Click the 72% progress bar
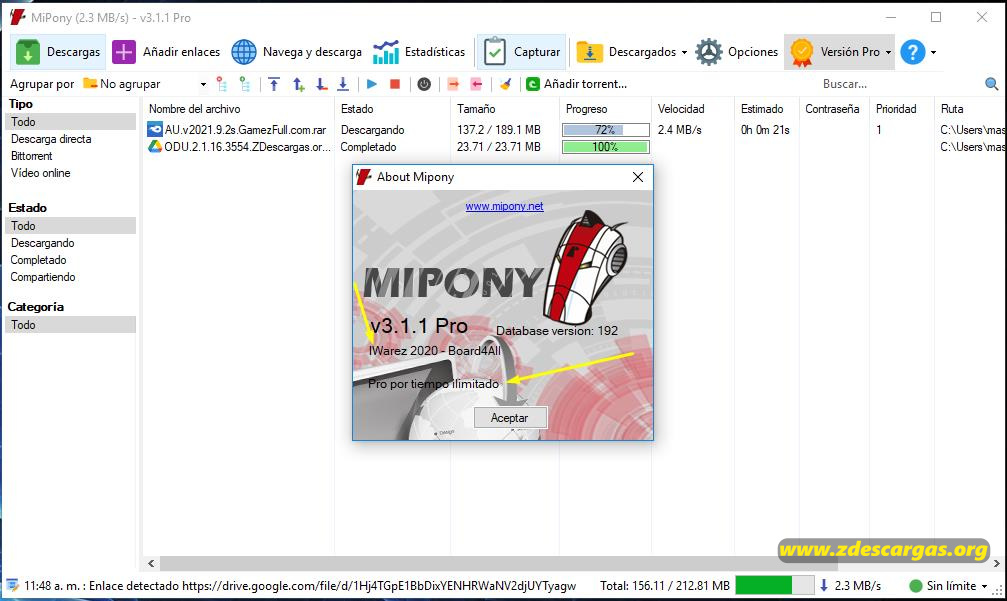The image size is (1007, 601). pyautogui.click(x=606, y=130)
